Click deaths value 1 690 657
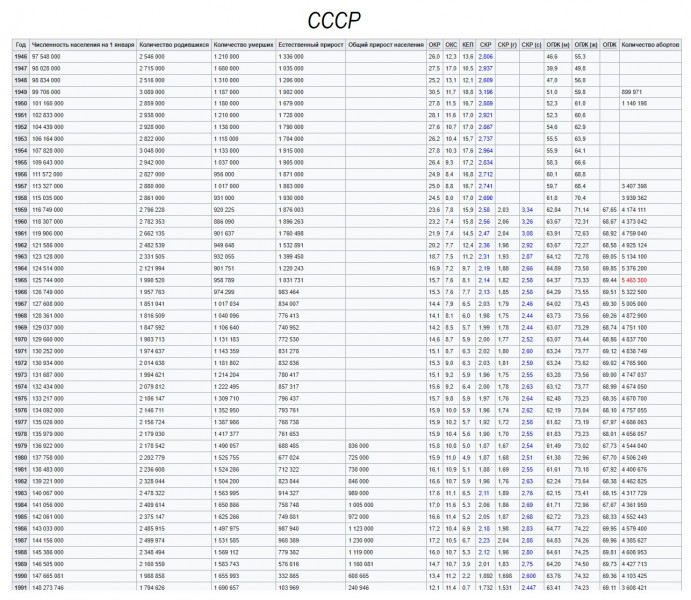The width and height of the screenshot is (691, 600). click(227, 588)
